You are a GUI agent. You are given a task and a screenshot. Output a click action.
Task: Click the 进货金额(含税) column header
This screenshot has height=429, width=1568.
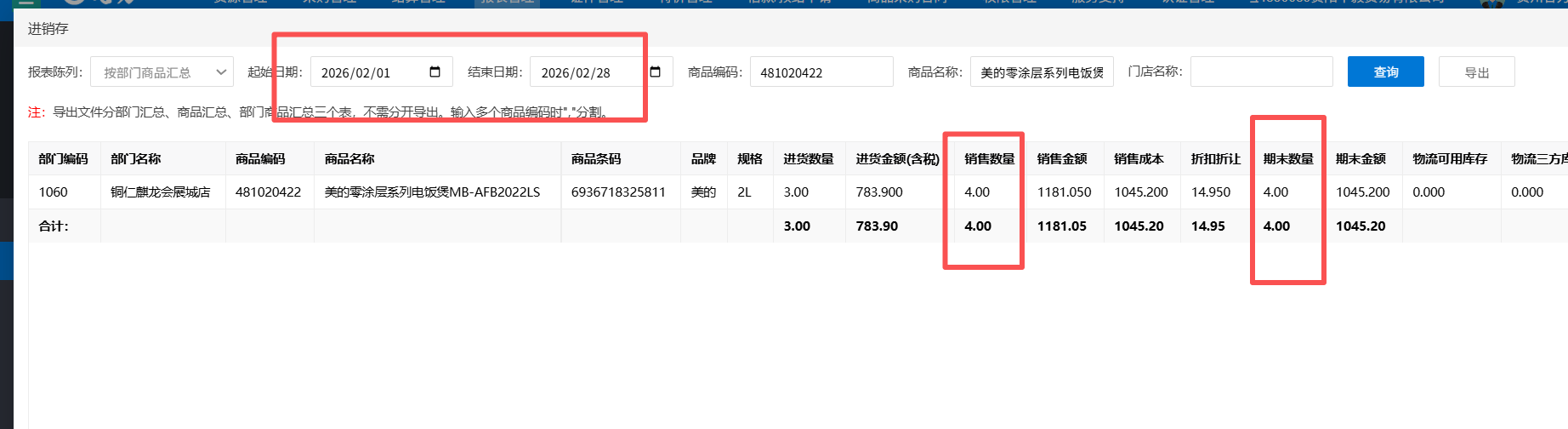point(897,159)
